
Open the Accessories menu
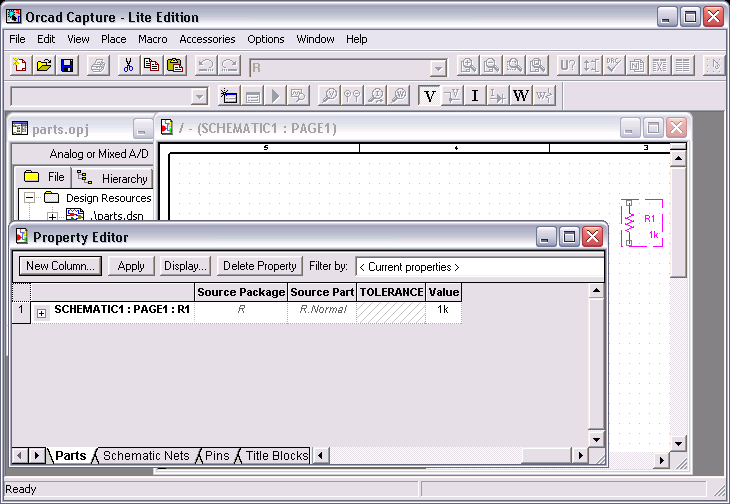click(207, 39)
